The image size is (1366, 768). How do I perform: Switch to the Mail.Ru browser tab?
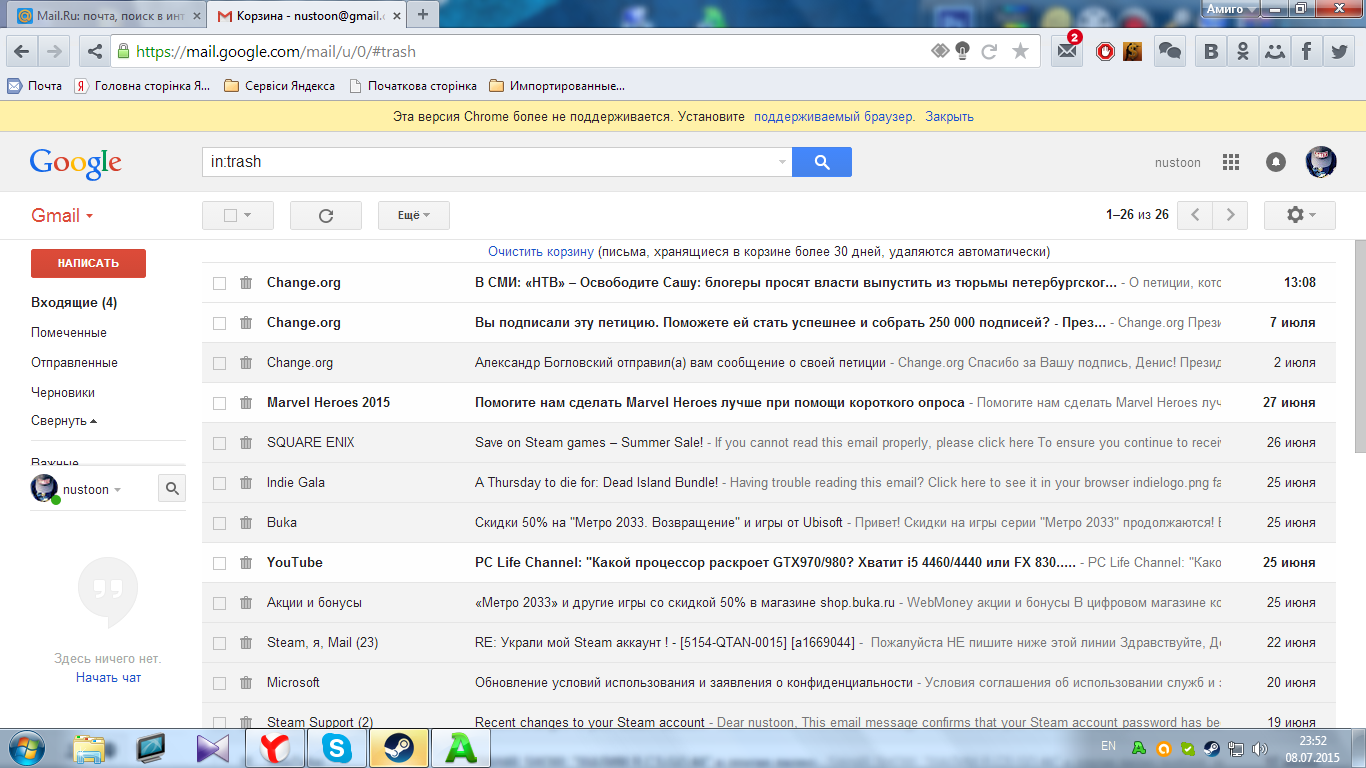coord(110,15)
